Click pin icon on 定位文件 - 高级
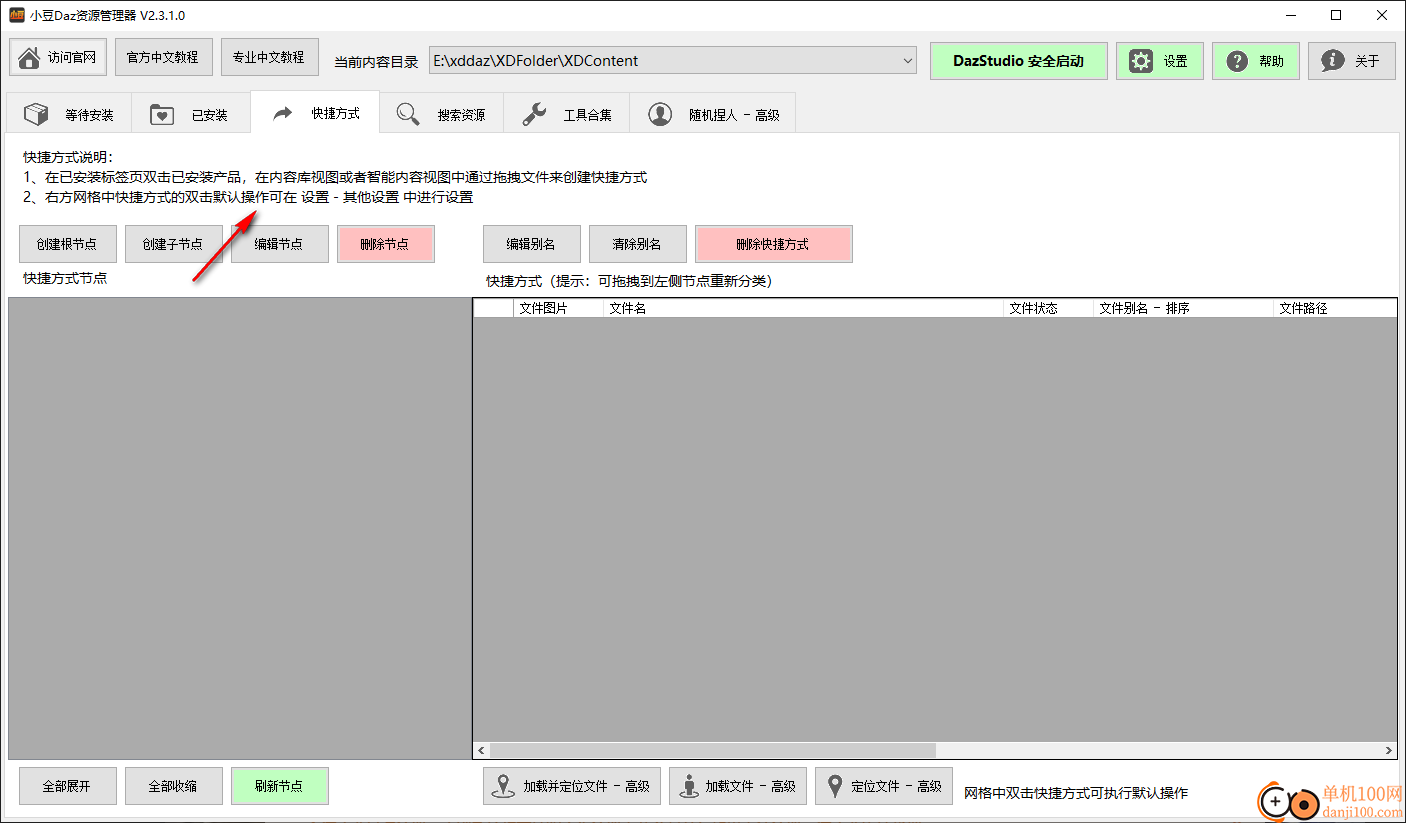Screen dimensions: 1406x823 pyautogui.click(x=834, y=786)
